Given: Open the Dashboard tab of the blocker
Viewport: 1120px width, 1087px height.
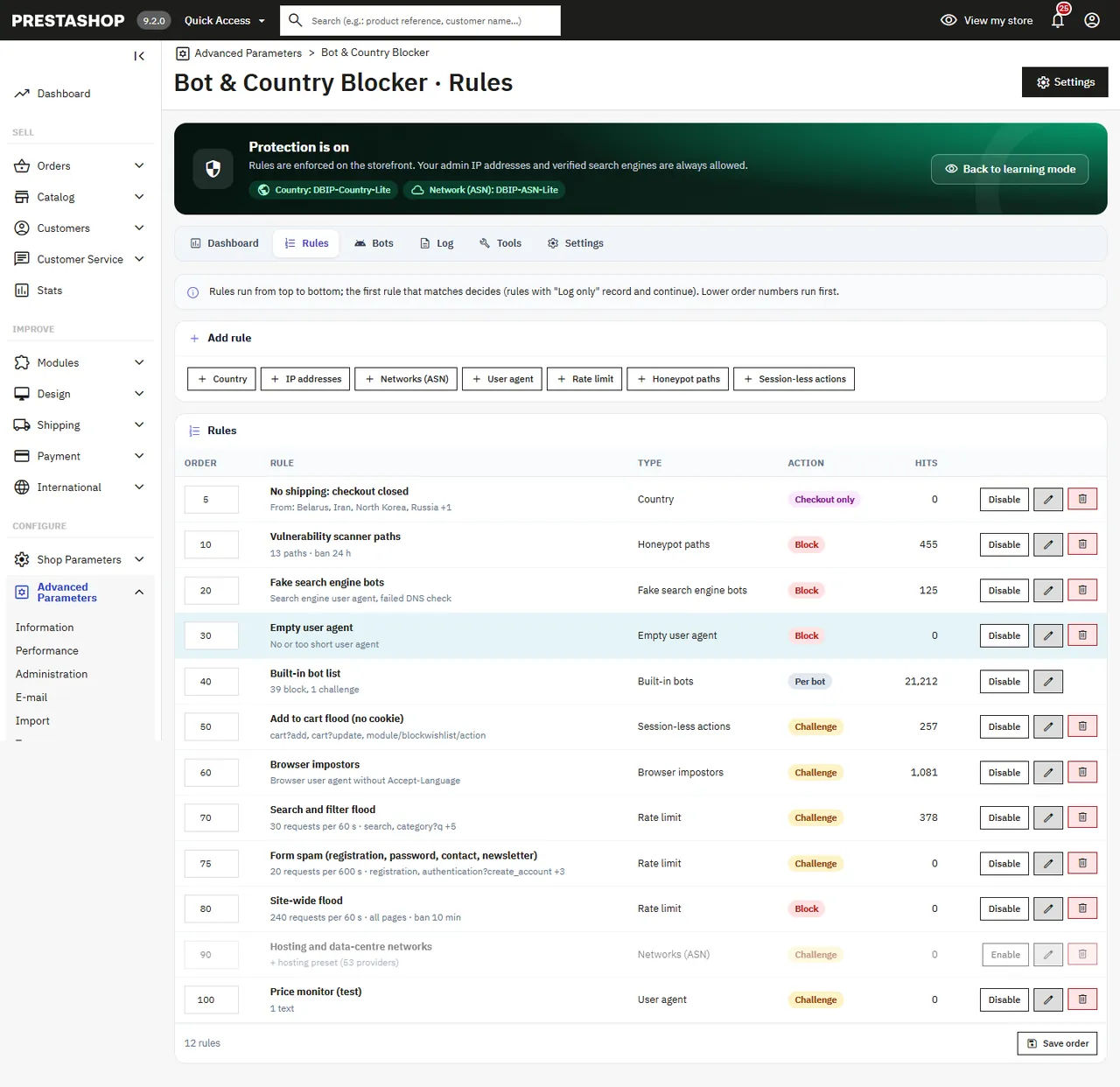Looking at the screenshot, I should pyautogui.click(x=225, y=243).
